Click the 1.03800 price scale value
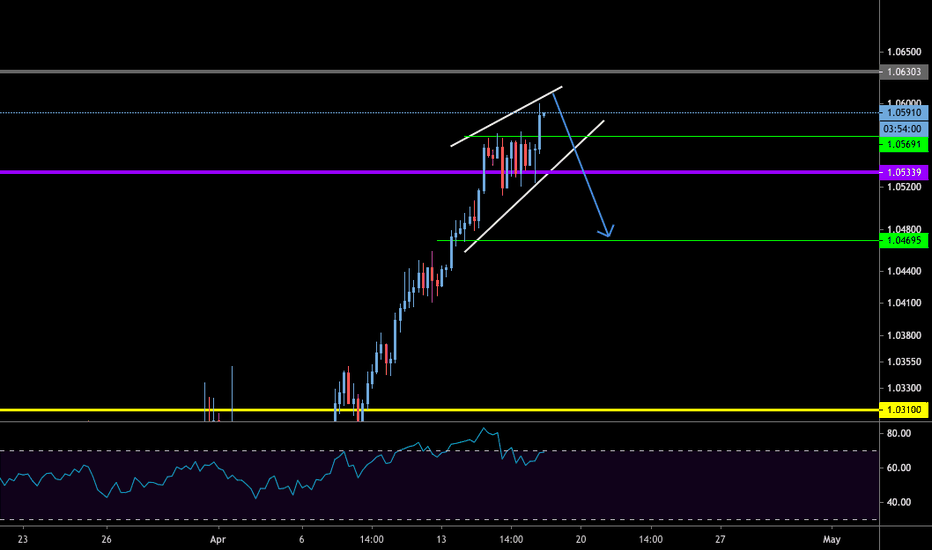 904,335
